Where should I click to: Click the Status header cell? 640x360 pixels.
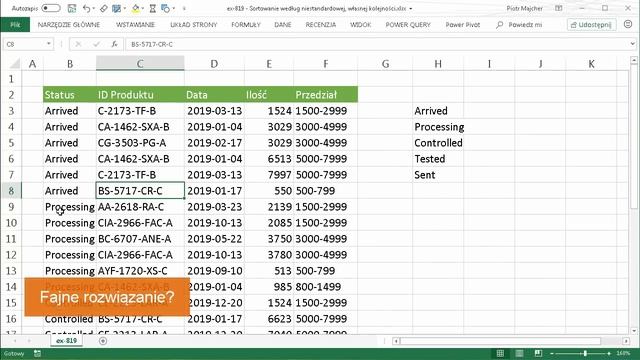point(69,95)
